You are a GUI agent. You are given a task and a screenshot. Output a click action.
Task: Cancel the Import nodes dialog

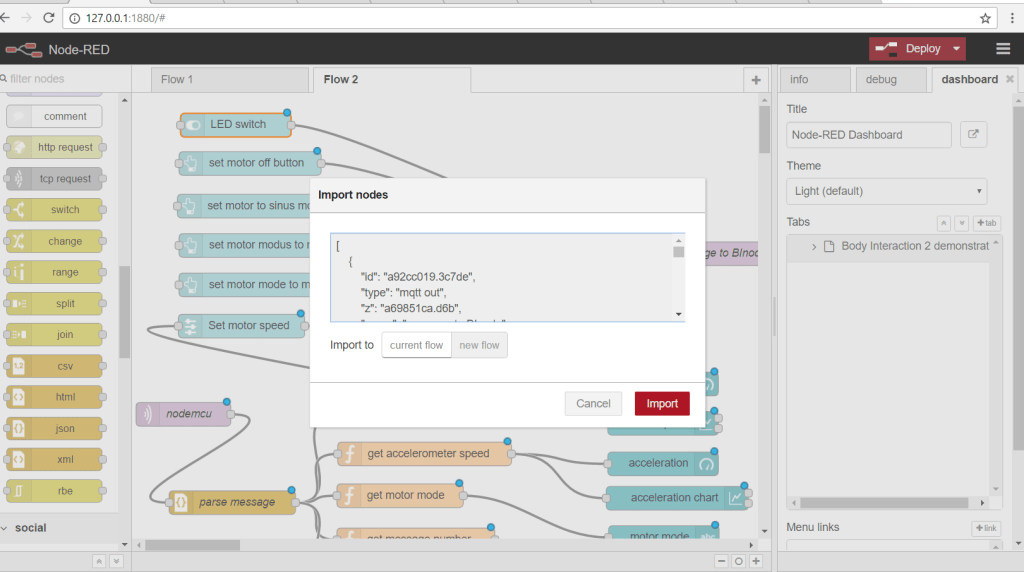point(593,403)
